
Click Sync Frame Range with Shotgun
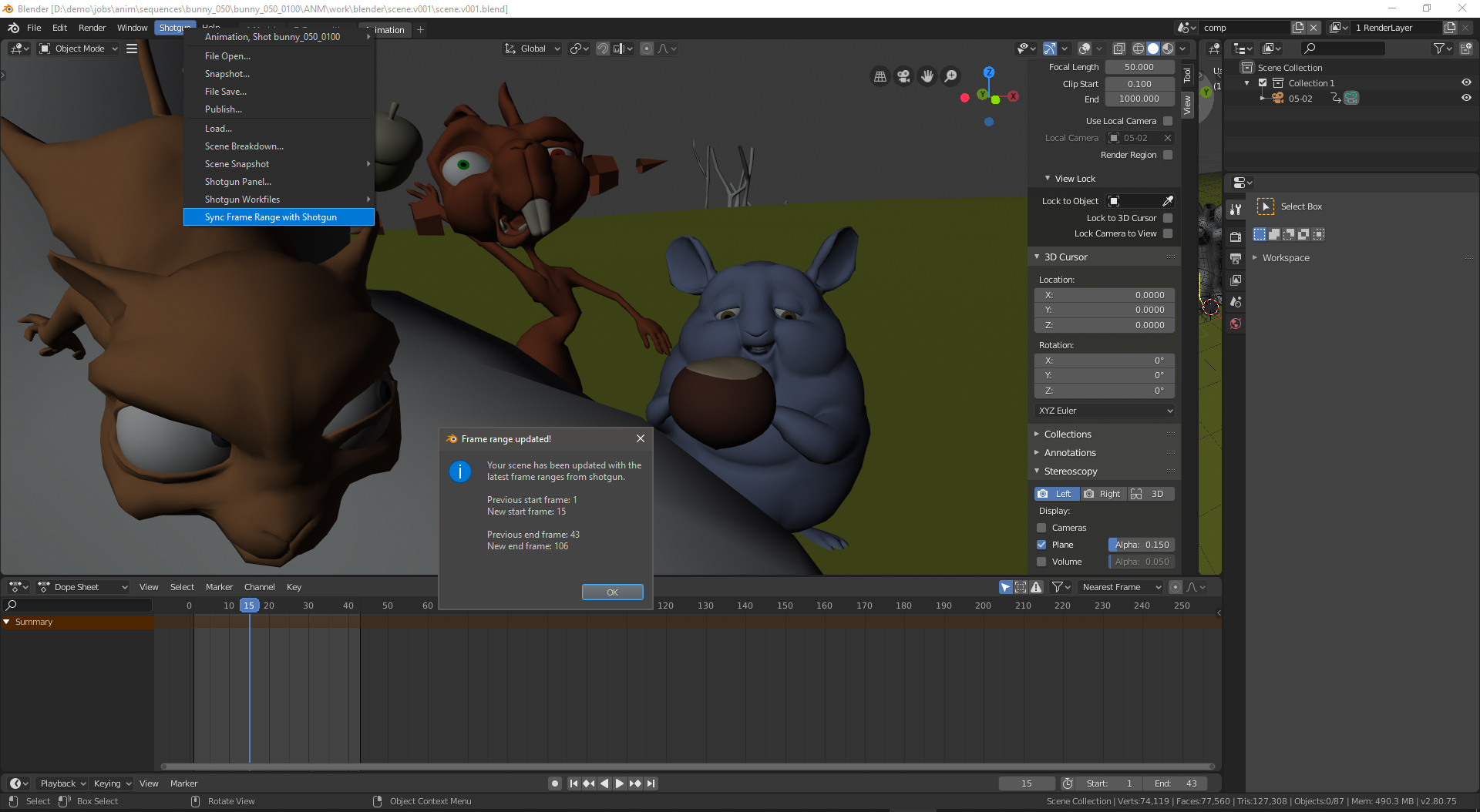(x=278, y=217)
